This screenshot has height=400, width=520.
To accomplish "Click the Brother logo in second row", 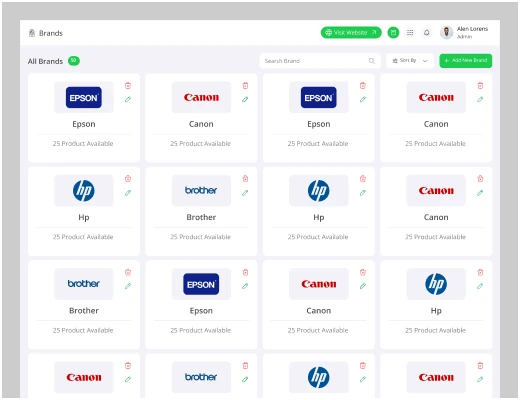I will tap(201, 190).
